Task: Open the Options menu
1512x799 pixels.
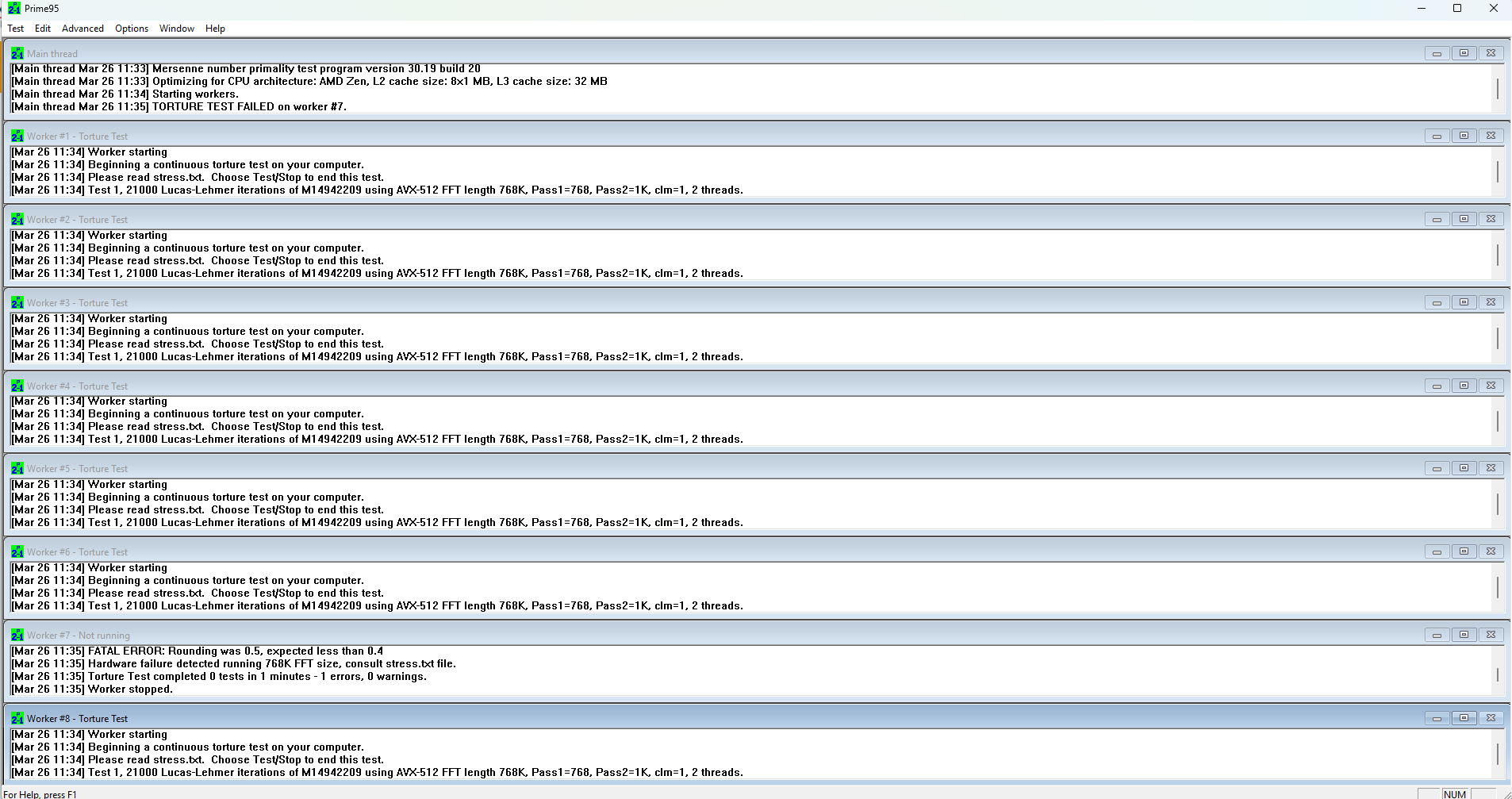Action: click(x=132, y=29)
